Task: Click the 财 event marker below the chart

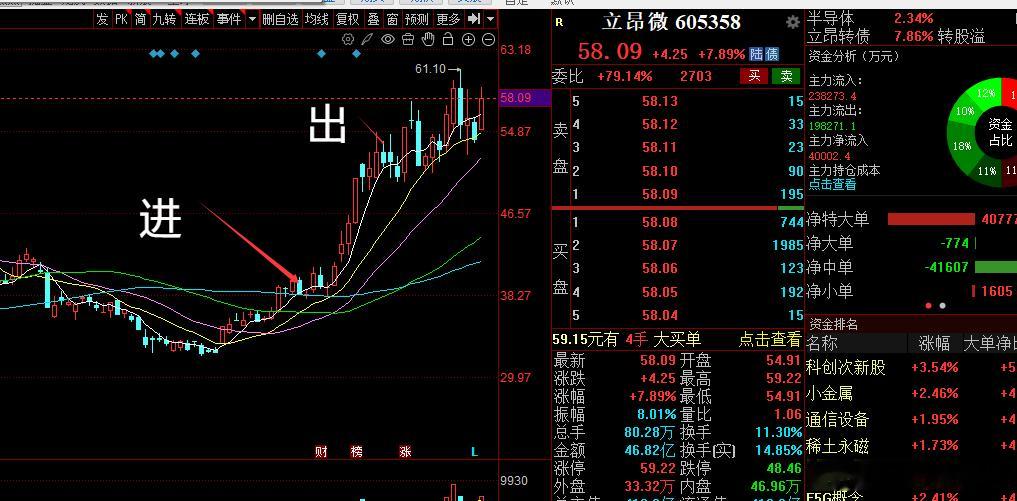Action: (x=321, y=452)
